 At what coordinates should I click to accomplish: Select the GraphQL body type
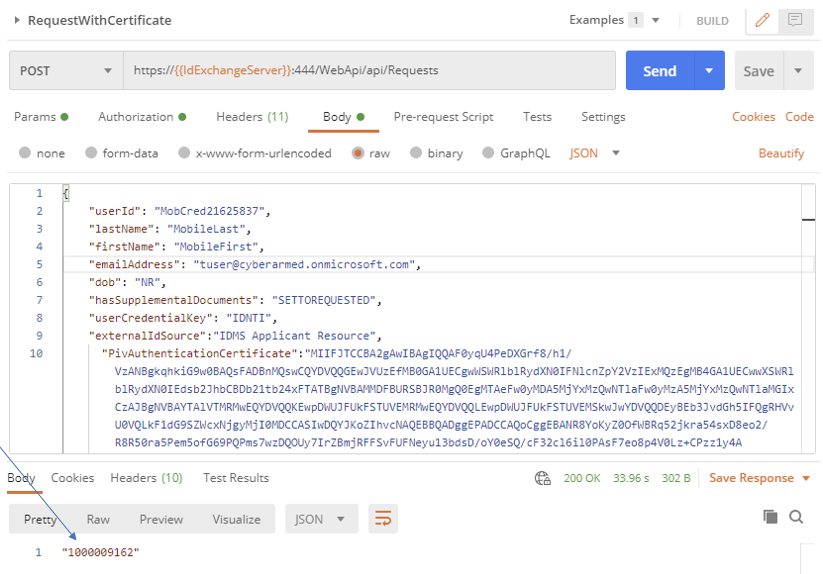tap(488, 153)
